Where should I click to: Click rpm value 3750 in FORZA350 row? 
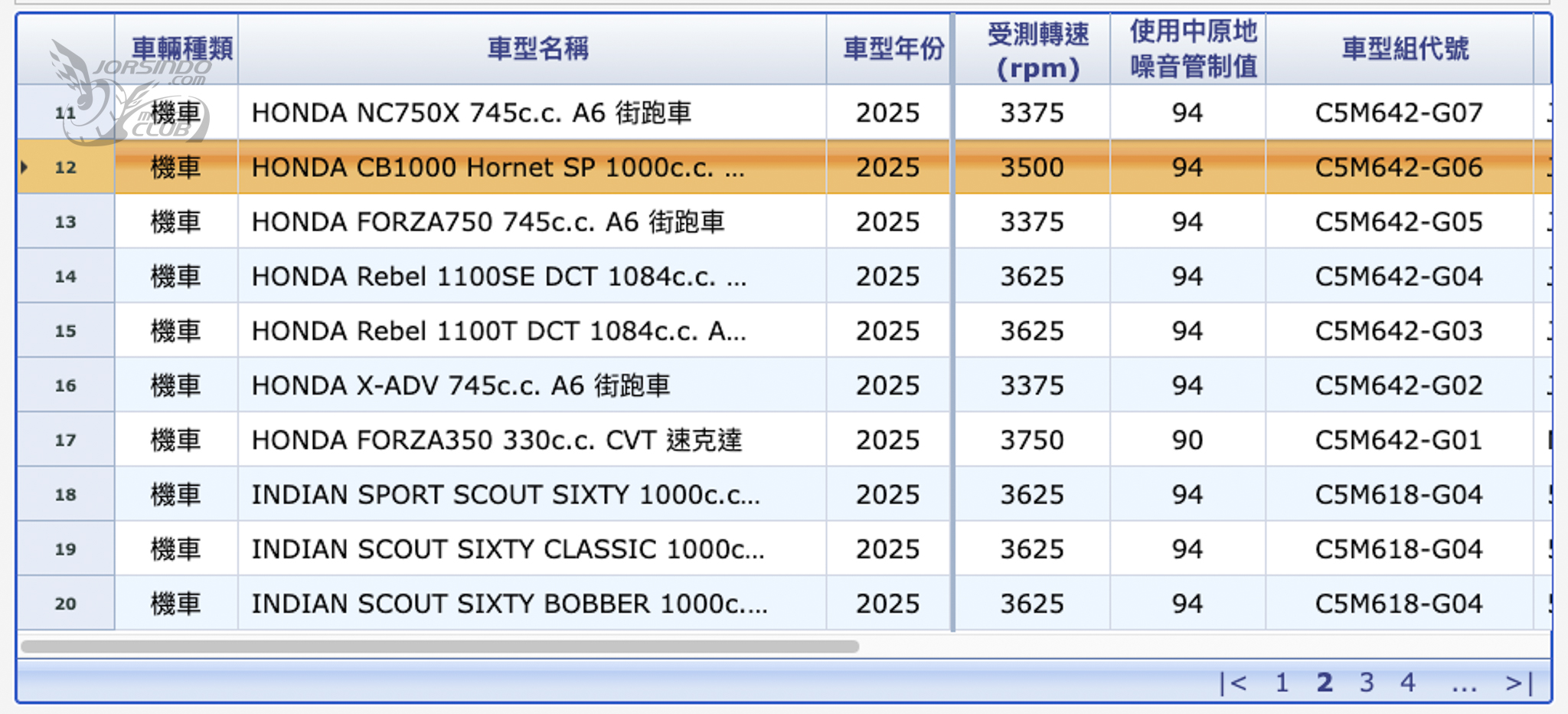point(1032,440)
